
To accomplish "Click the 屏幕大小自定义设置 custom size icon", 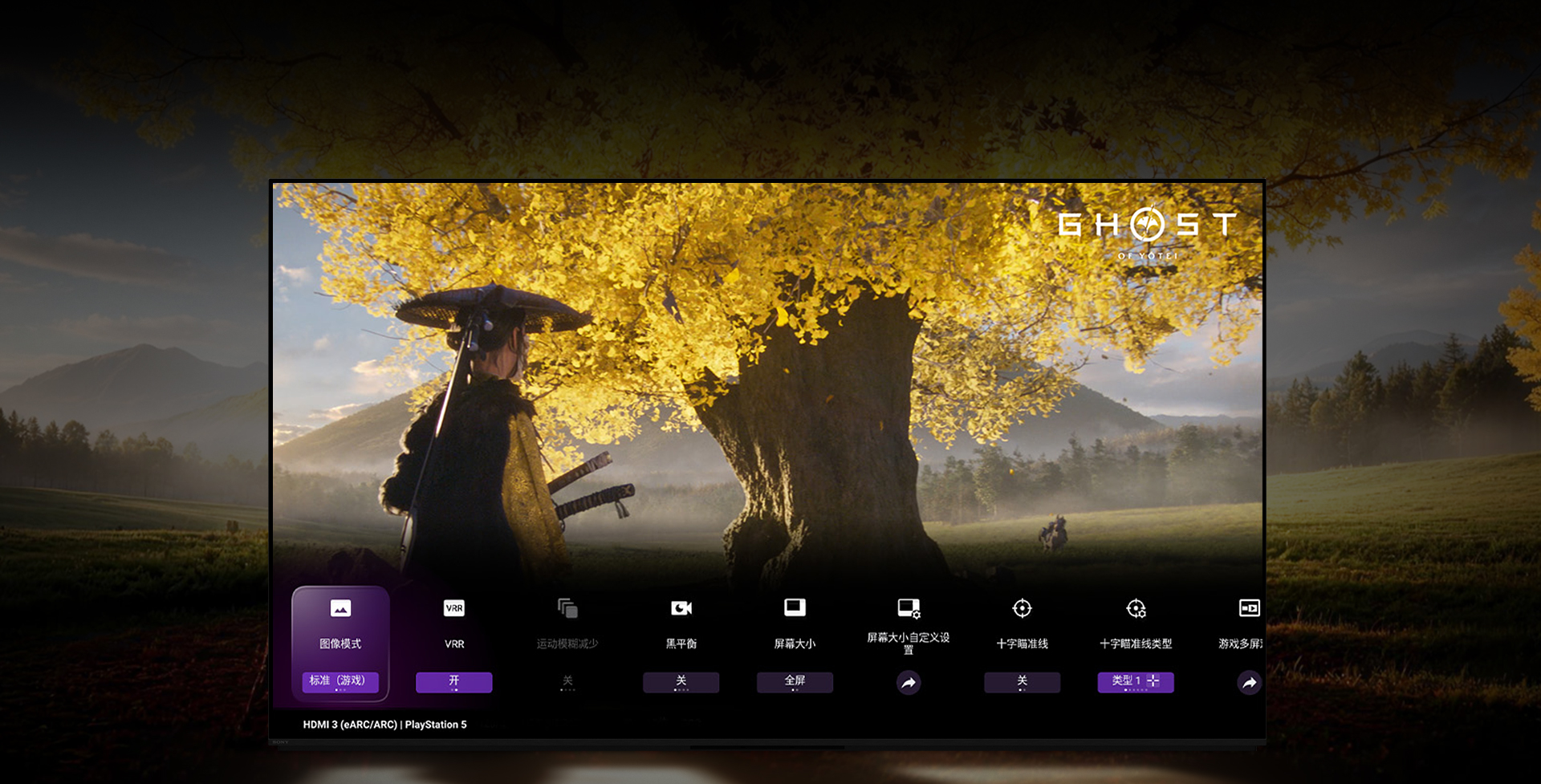I will pos(909,608).
